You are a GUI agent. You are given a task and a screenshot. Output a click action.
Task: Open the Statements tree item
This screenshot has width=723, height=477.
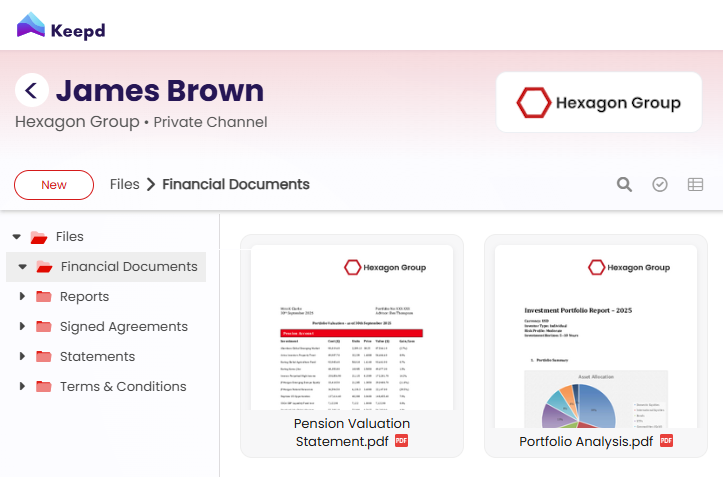pyautogui.click(x=97, y=356)
